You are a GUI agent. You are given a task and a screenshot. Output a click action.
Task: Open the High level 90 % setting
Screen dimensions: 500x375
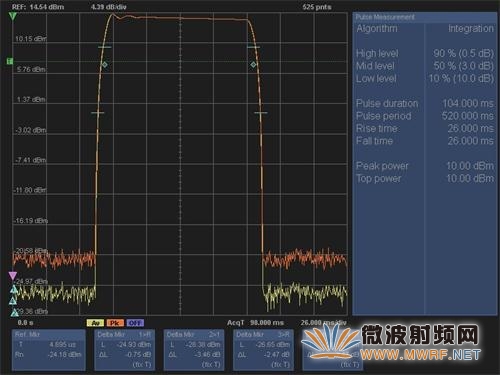425,53
